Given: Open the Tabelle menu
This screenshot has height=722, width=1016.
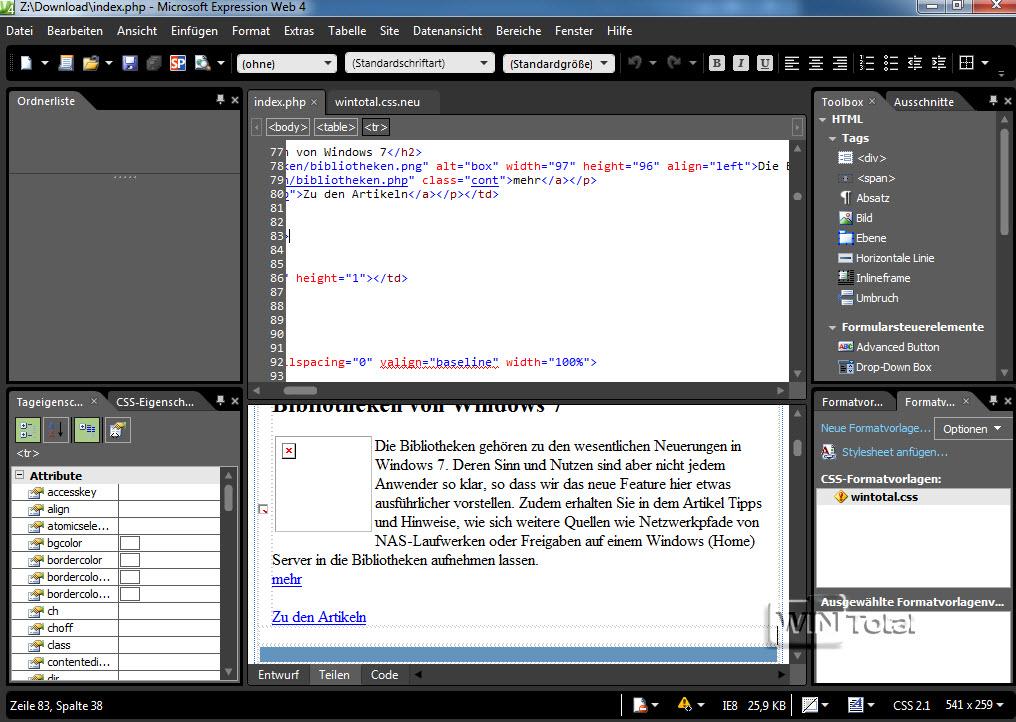Looking at the screenshot, I should [x=347, y=31].
